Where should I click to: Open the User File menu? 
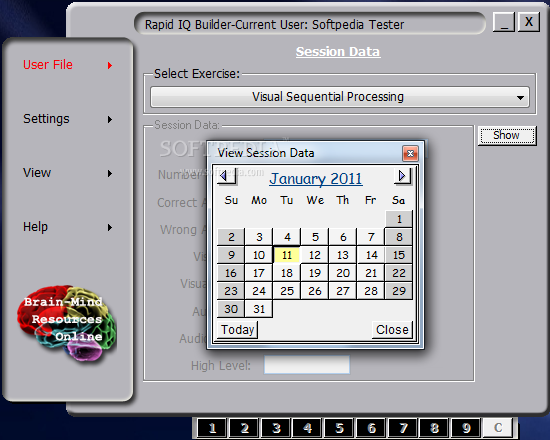(x=48, y=65)
